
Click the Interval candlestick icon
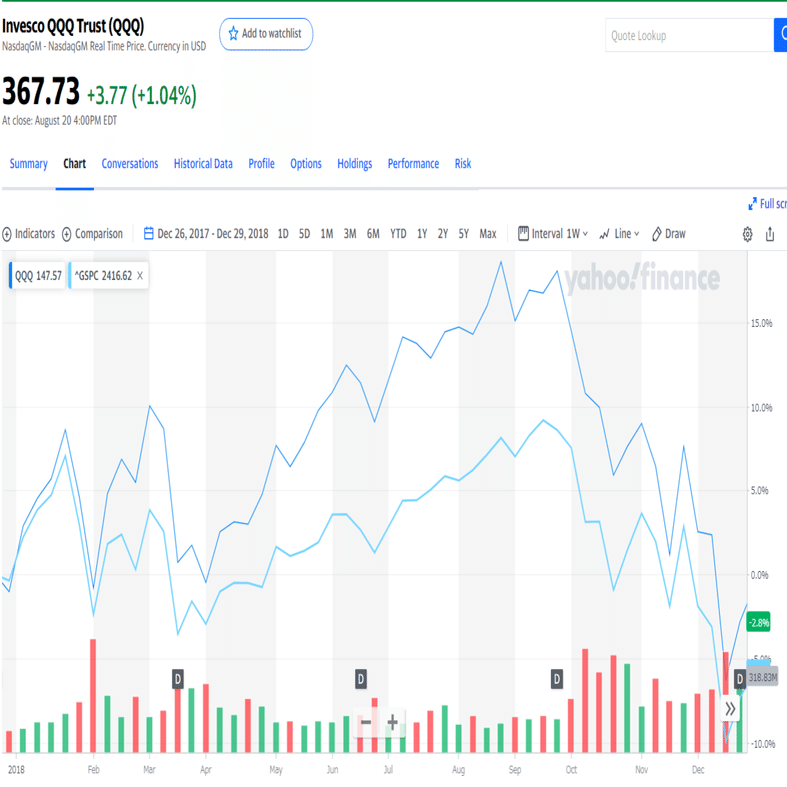(x=523, y=233)
